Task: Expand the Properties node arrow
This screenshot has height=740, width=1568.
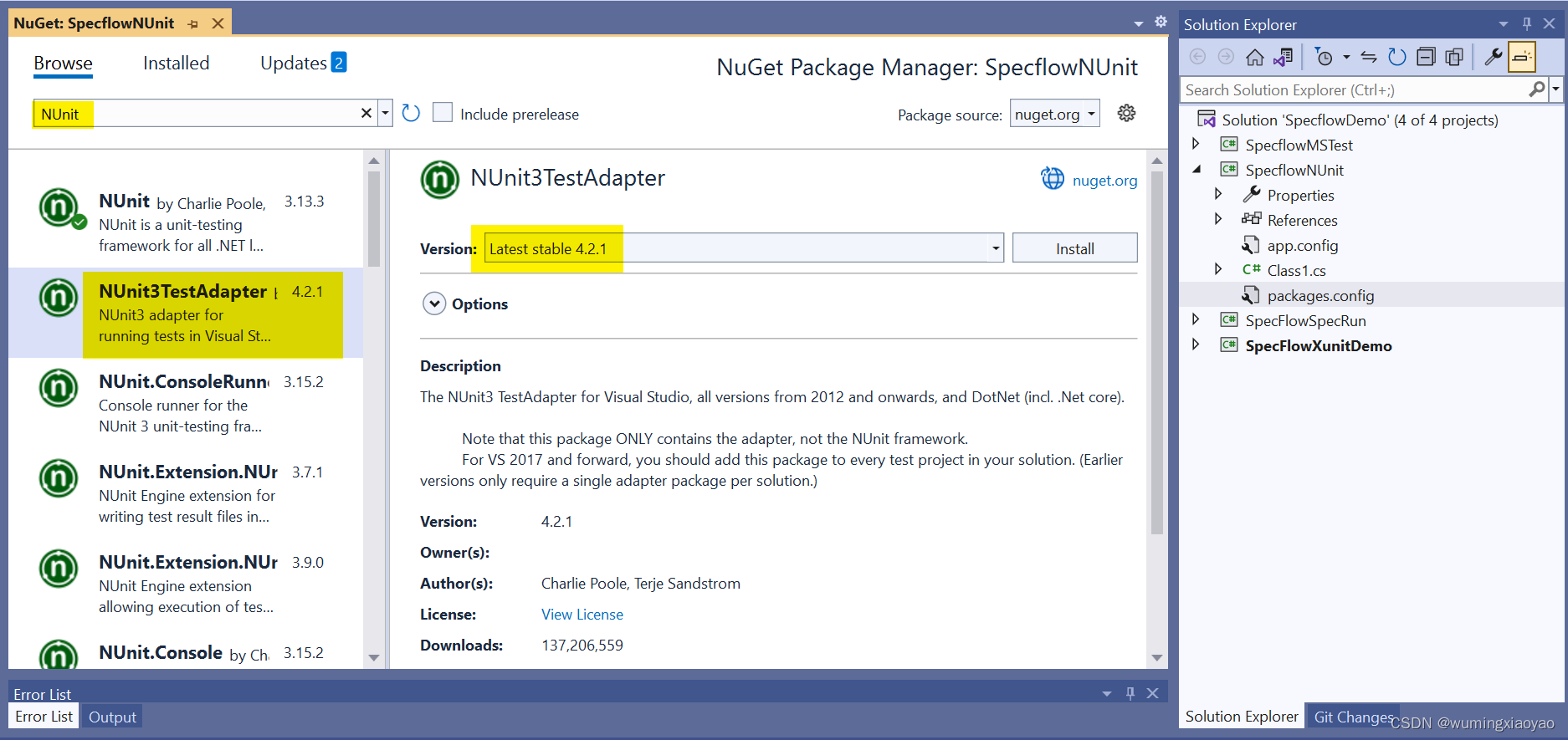Action: pyautogui.click(x=1218, y=194)
